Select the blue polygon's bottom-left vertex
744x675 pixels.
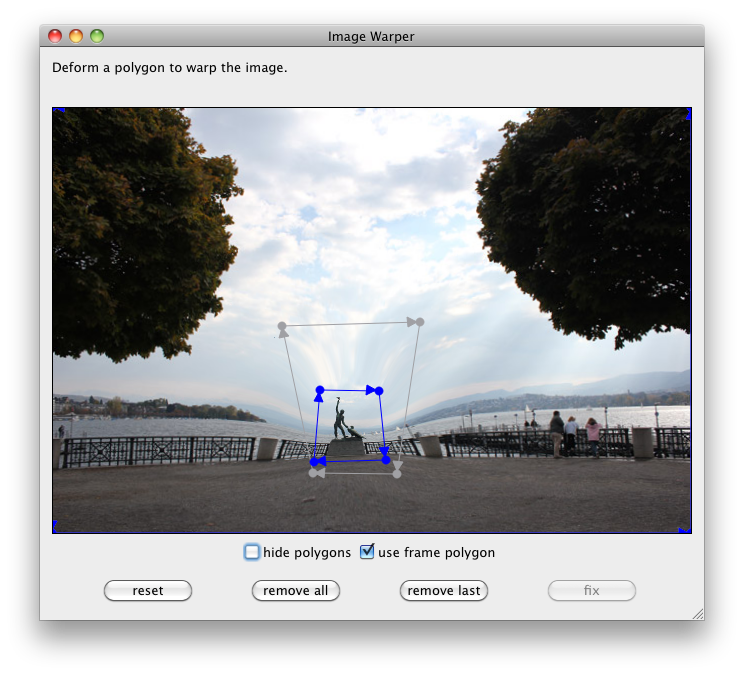314,461
